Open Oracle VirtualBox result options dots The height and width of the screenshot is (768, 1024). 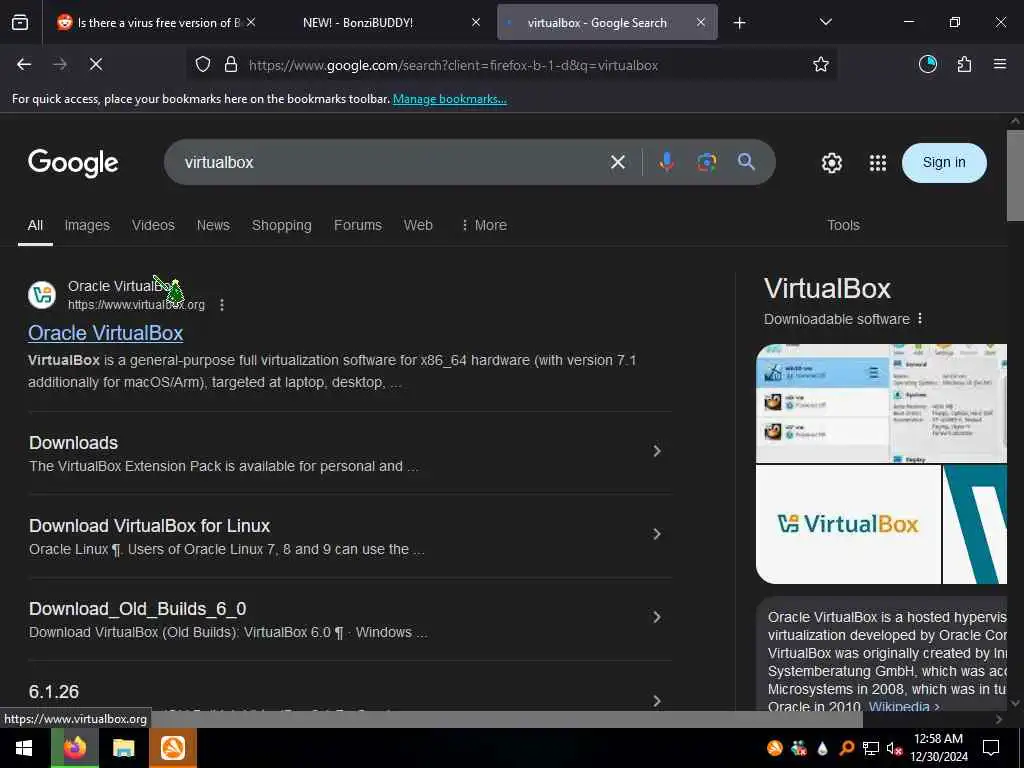[222, 305]
